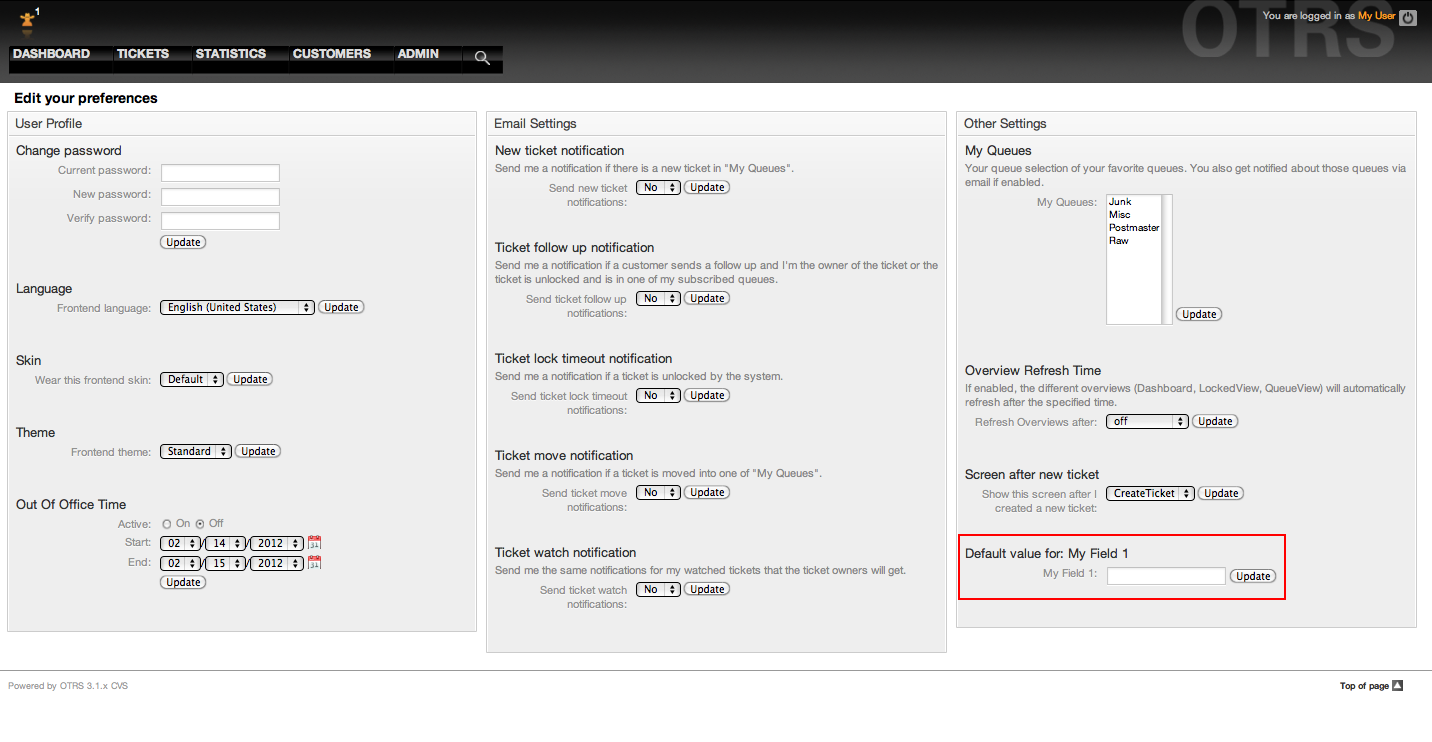Click the logout power icon

click(1408, 17)
